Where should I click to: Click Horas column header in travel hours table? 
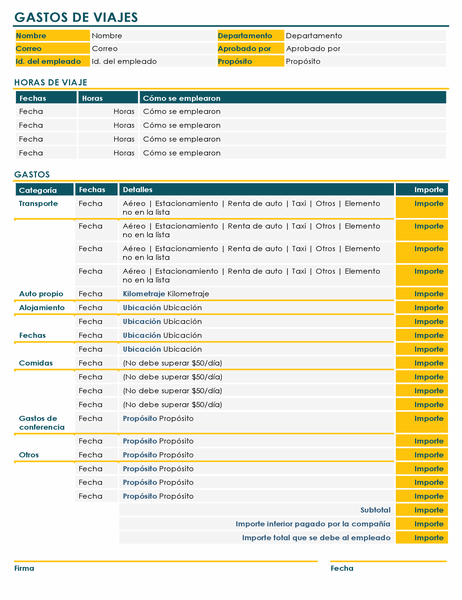click(x=108, y=98)
